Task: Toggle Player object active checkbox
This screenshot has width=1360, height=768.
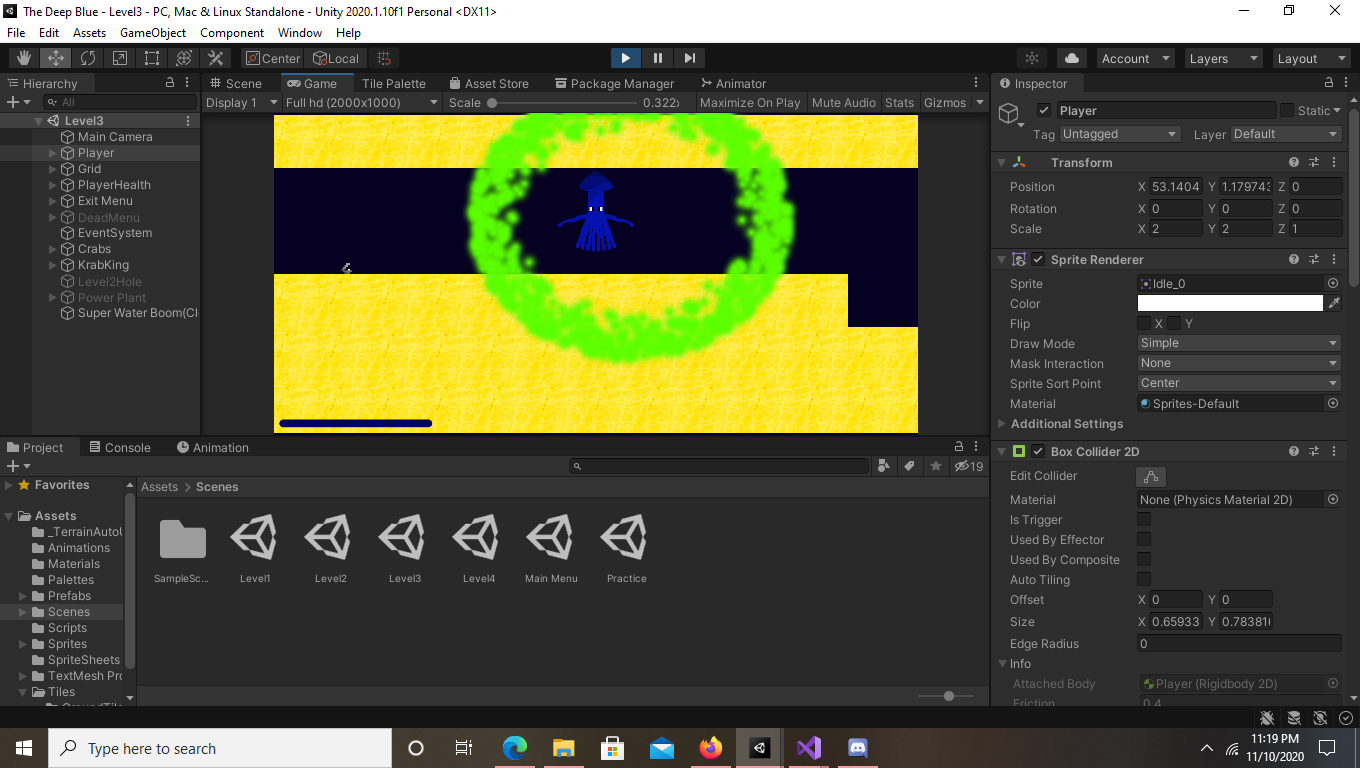Action: point(1044,110)
